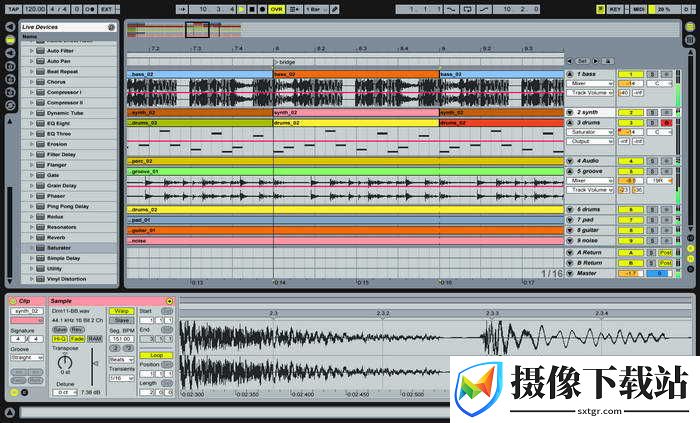This screenshot has width=700, height=423.
Task: Toggle the Loop switch in transport
Action: click(x=467, y=9)
